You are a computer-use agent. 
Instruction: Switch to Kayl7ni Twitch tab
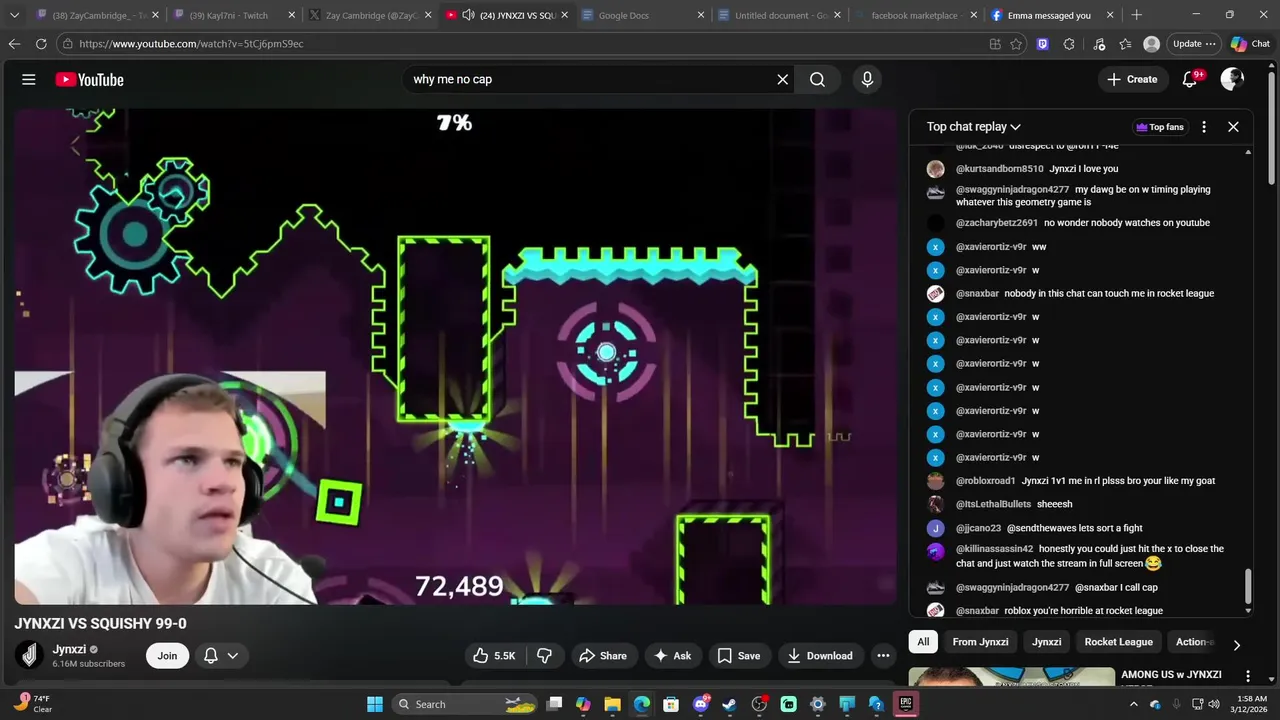coord(233,15)
